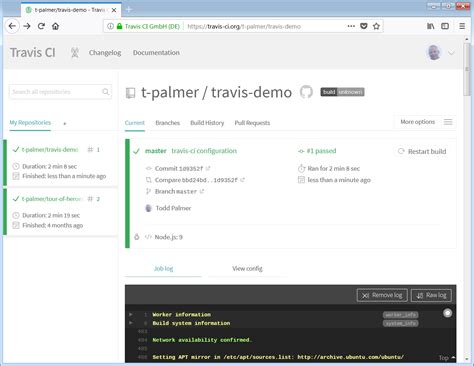Toggle the browser sidebar view
This screenshot has width=474, height=366.
pyautogui.click(x=445, y=26)
